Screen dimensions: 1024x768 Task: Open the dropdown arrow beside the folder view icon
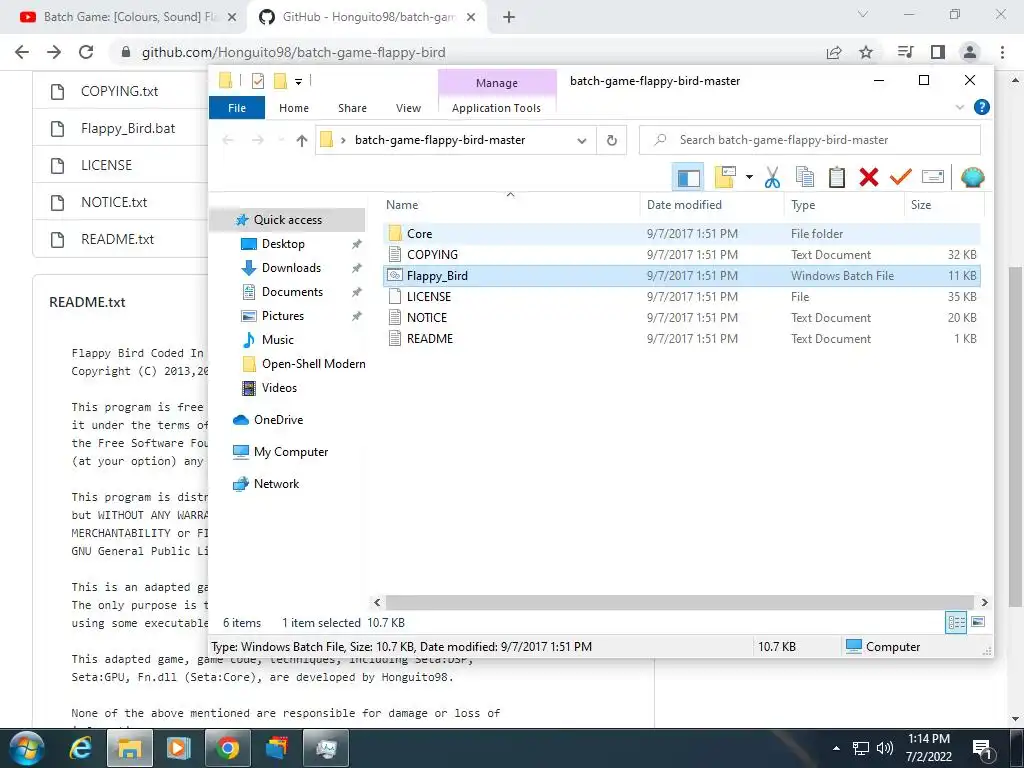pyautogui.click(x=749, y=177)
